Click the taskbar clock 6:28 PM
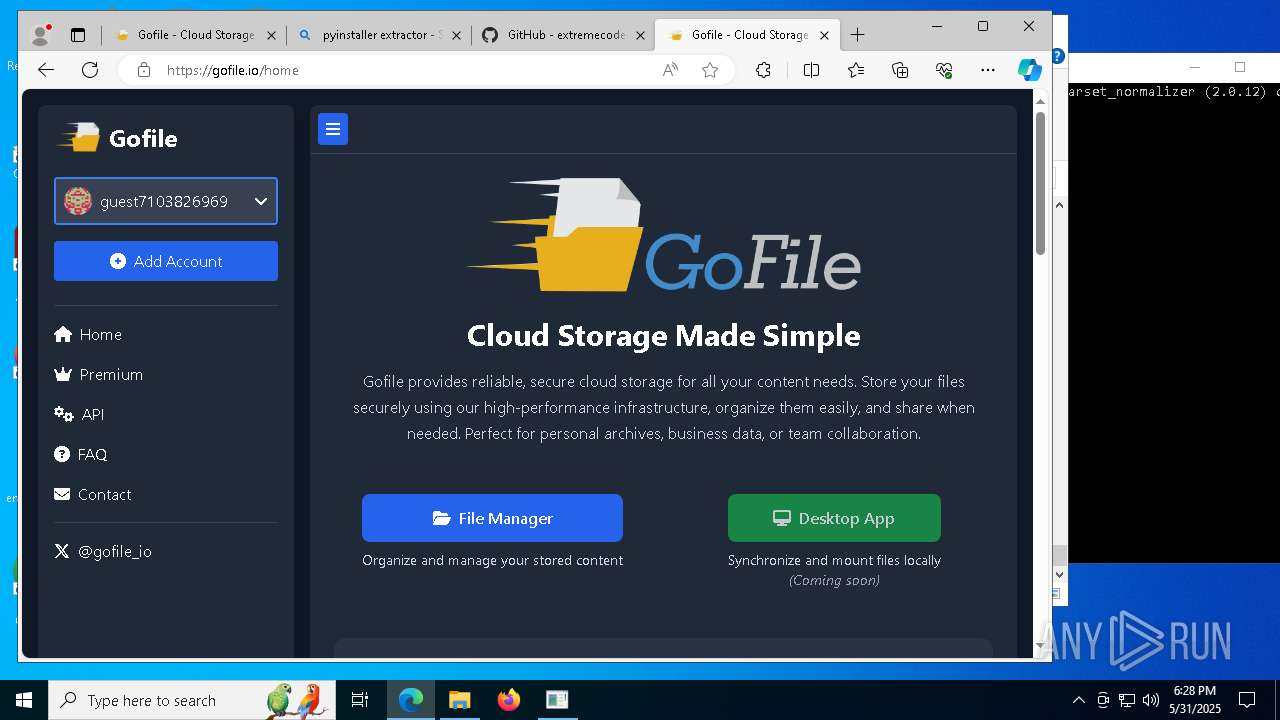 pyautogui.click(x=1195, y=700)
